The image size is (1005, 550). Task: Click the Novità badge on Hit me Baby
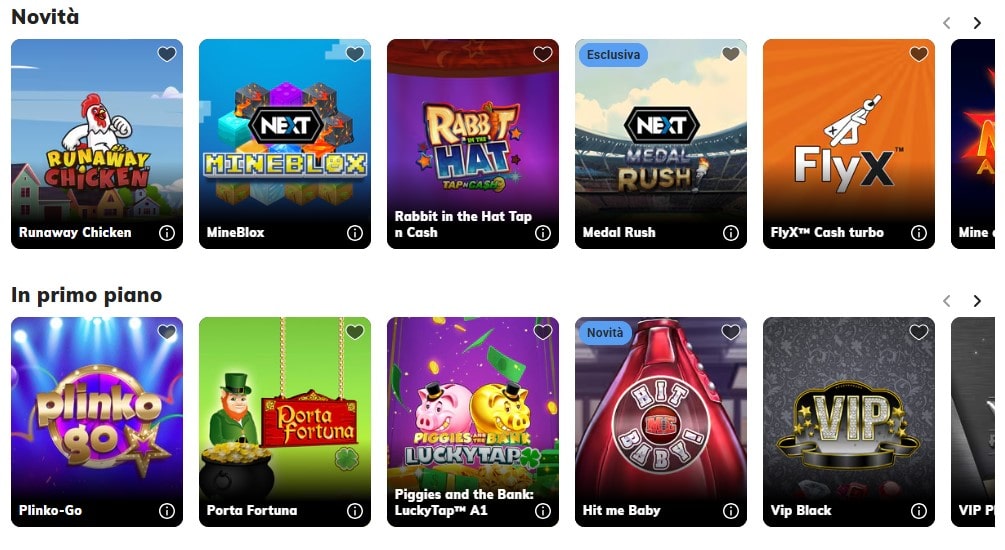(x=604, y=333)
